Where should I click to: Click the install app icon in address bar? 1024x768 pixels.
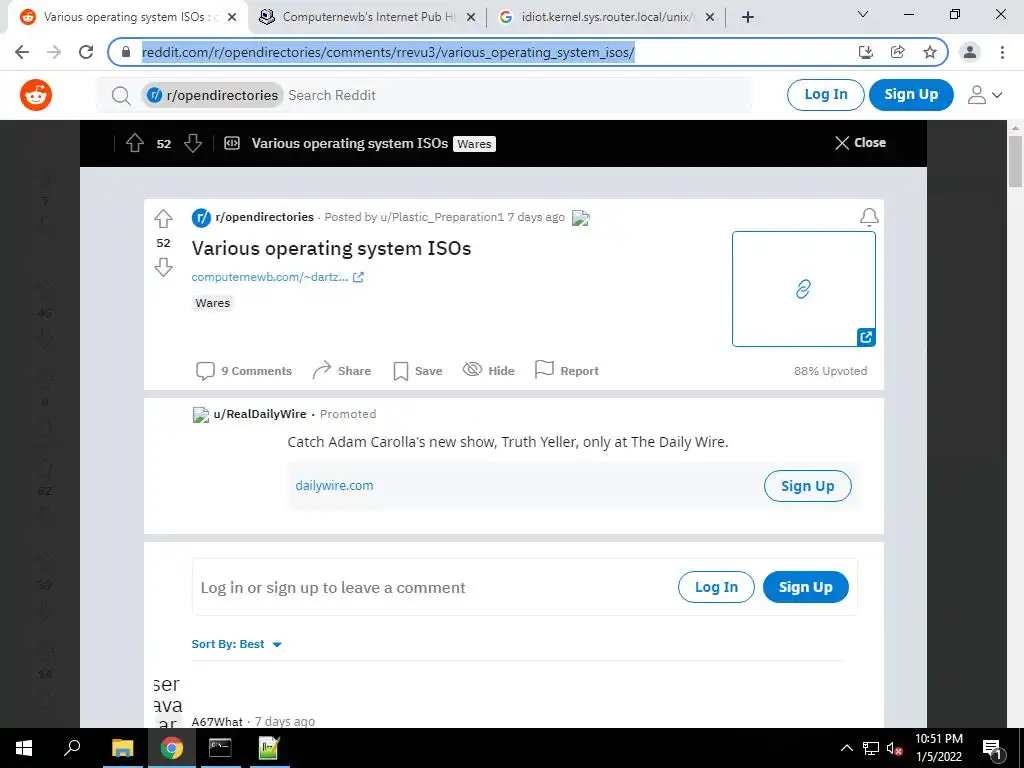point(866,52)
